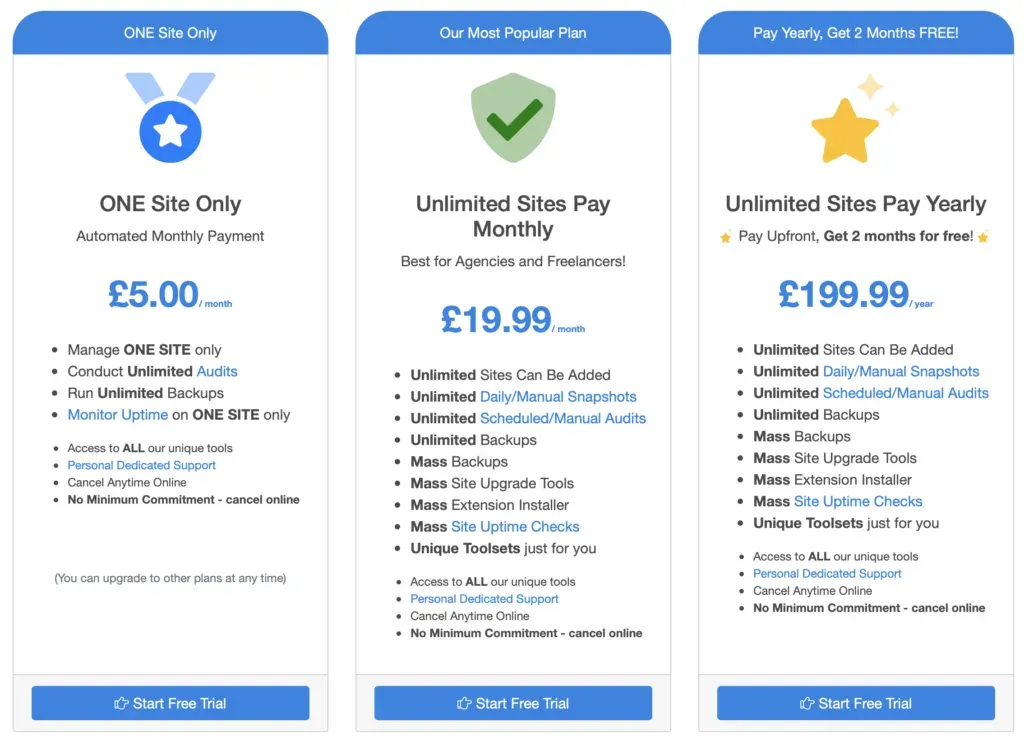Viewport: 1024px width, 741px height.
Task: Open Personal Dedicated Support in ONE Site column
Action: pos(141,465)
